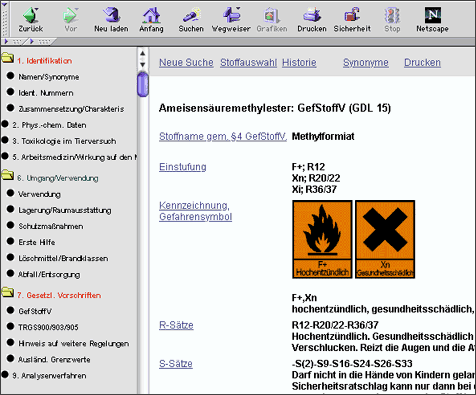Open Schutzmaßnahmen entry
This screenshot has width=476, height=395.
pos(51,226)
